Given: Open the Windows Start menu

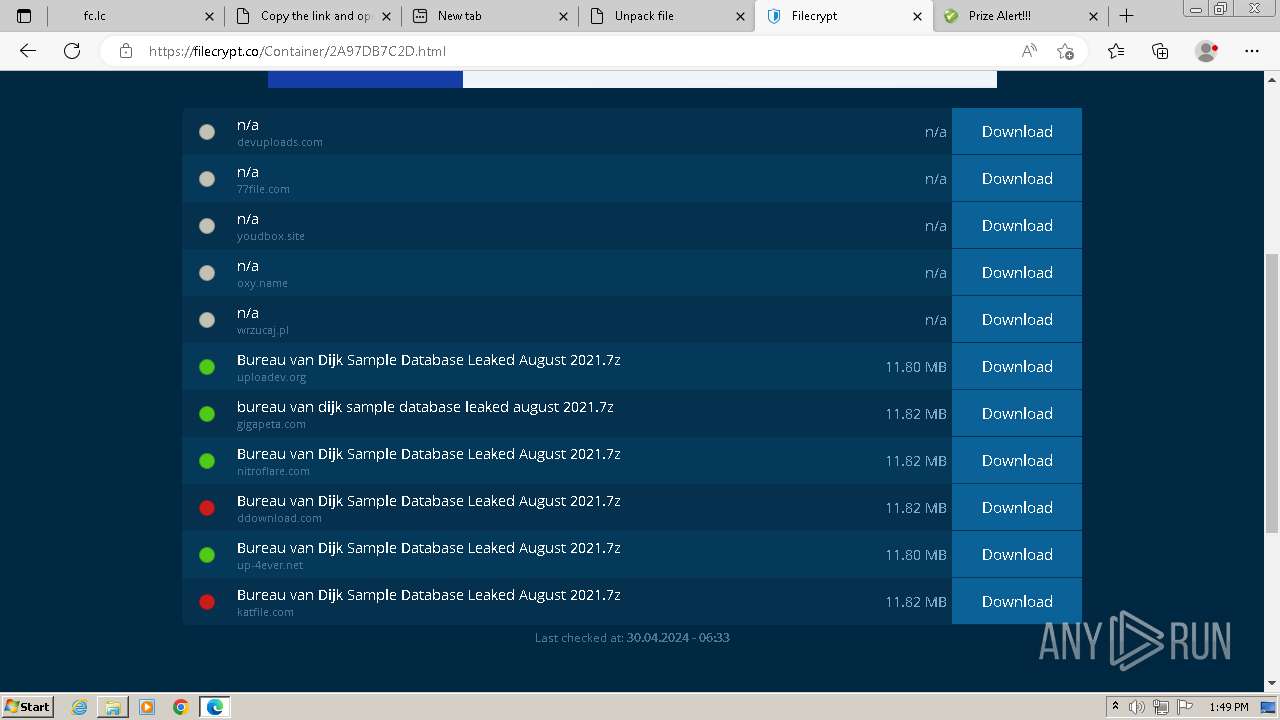Looking at the screenshot, I should pyautogui.click(x=28, y=706).
